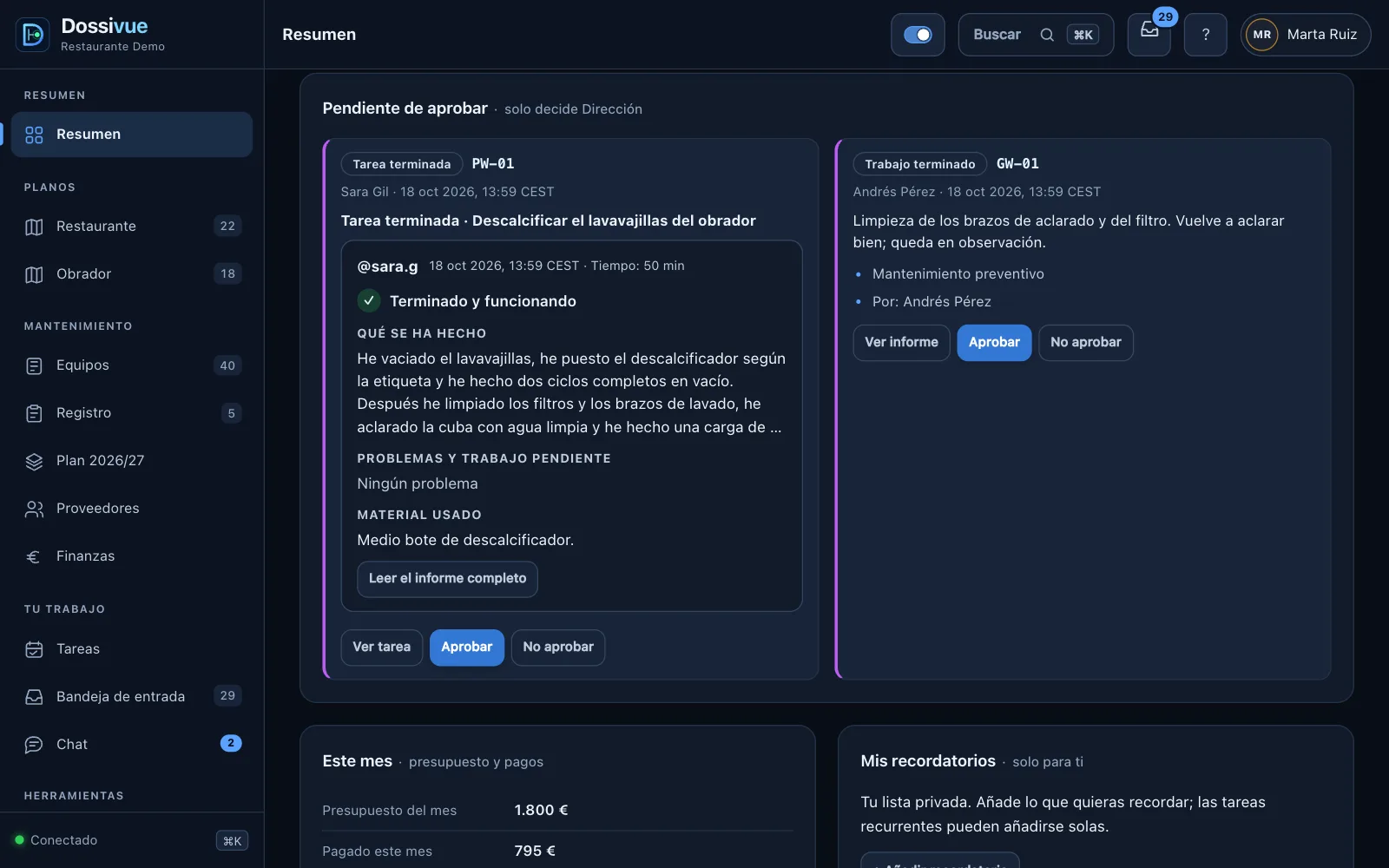Click Leer el informe completo button
The width and height of the screenshot is (1389, 868).
(x=447, y=579)
